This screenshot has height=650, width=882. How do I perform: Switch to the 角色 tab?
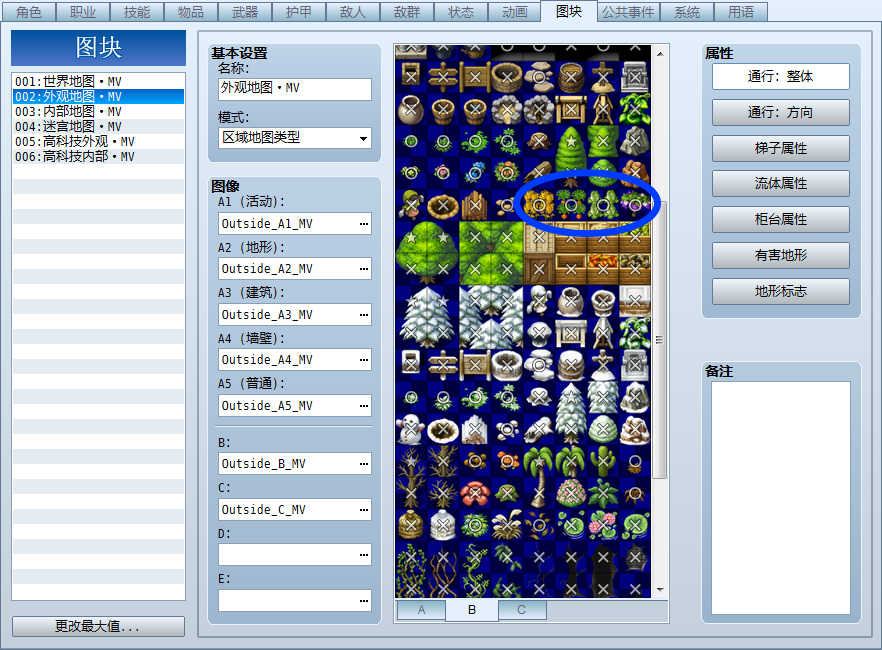click(28, 12)
